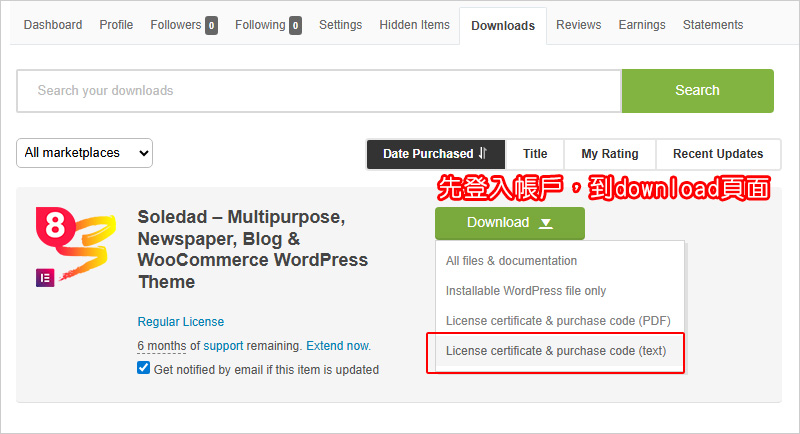Switch to the Earnings tab
This screenshot has height=434, width=800.
pos(642,25)
